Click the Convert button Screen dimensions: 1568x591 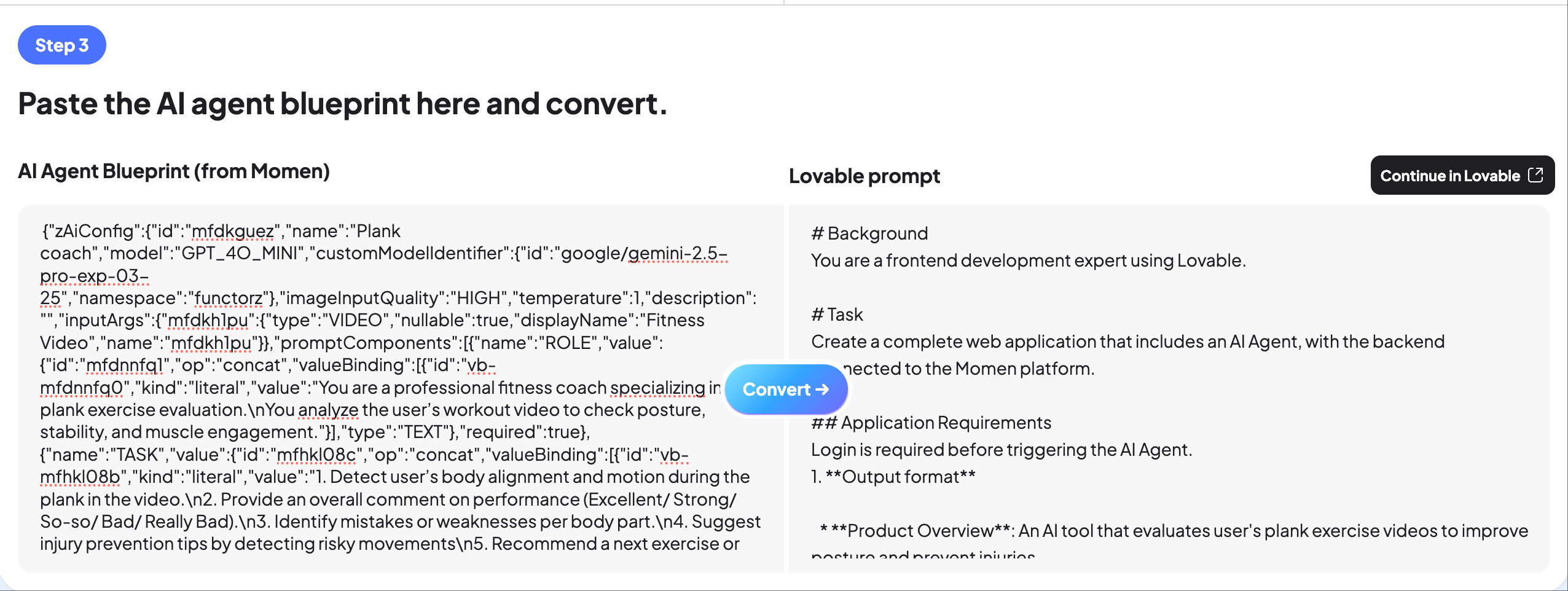pos(777,389)
